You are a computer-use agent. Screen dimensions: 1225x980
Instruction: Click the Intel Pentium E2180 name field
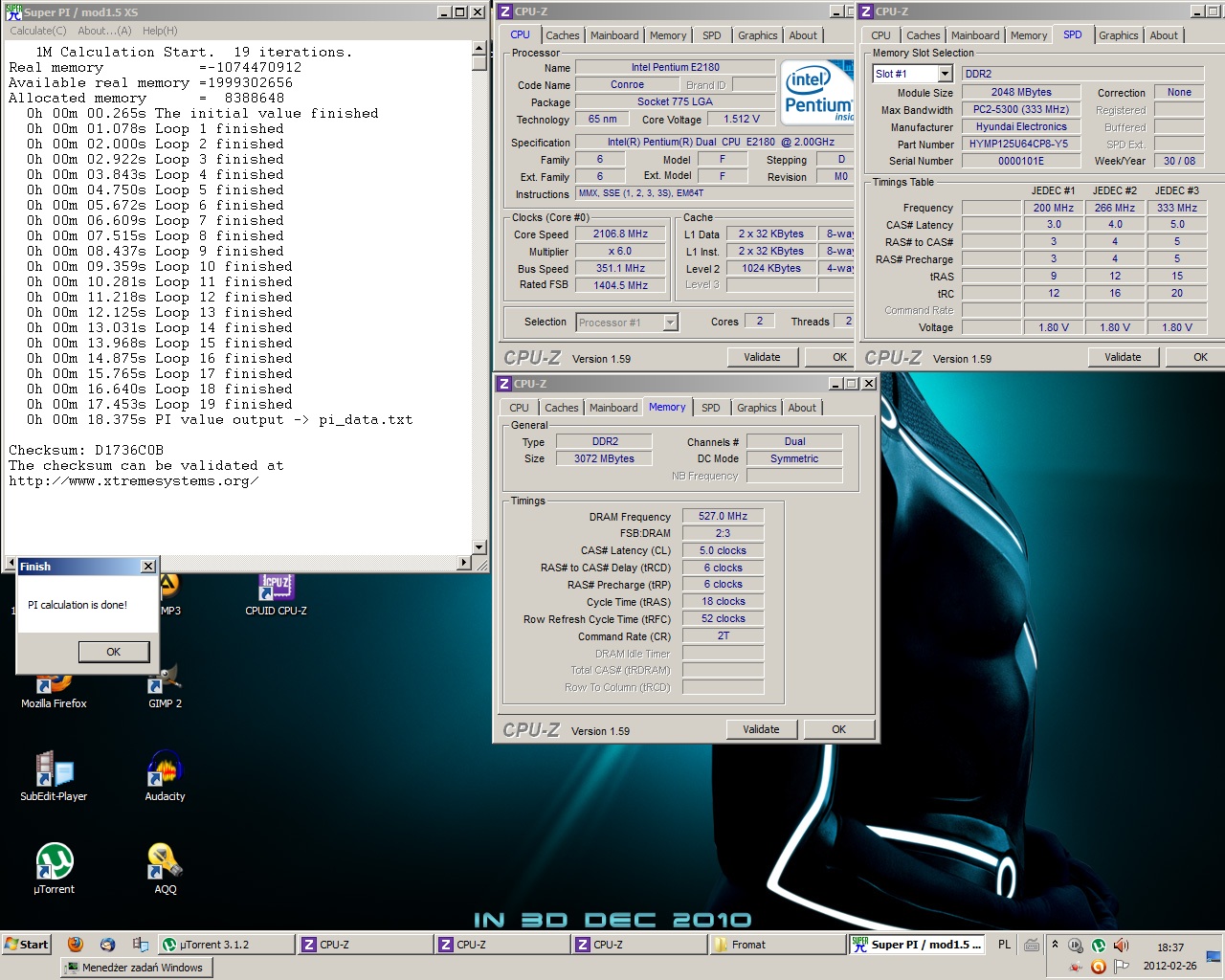pos(676,67)
